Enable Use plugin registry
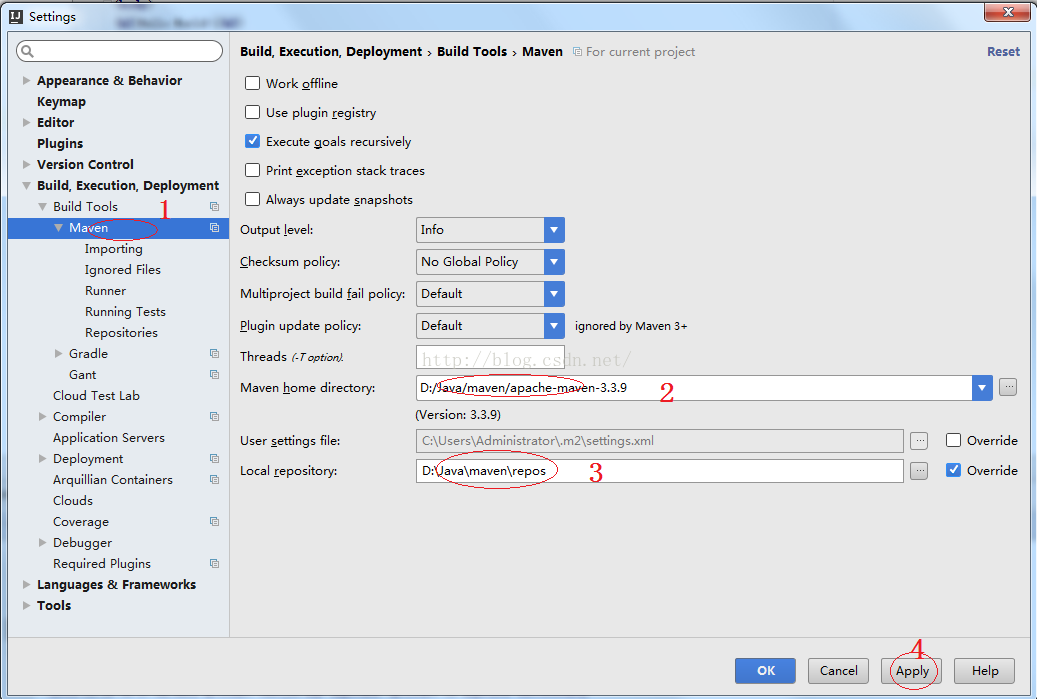This screenshot has width=1037, height=699. click(252, 112)
